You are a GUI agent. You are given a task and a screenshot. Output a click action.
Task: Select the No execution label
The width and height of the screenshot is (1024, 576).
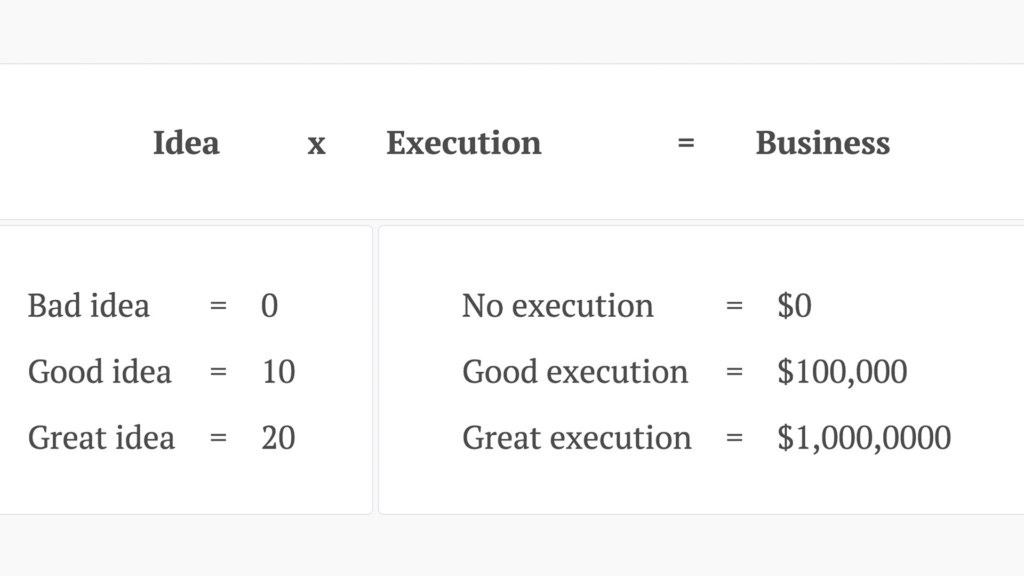click(x=558, y=306)
